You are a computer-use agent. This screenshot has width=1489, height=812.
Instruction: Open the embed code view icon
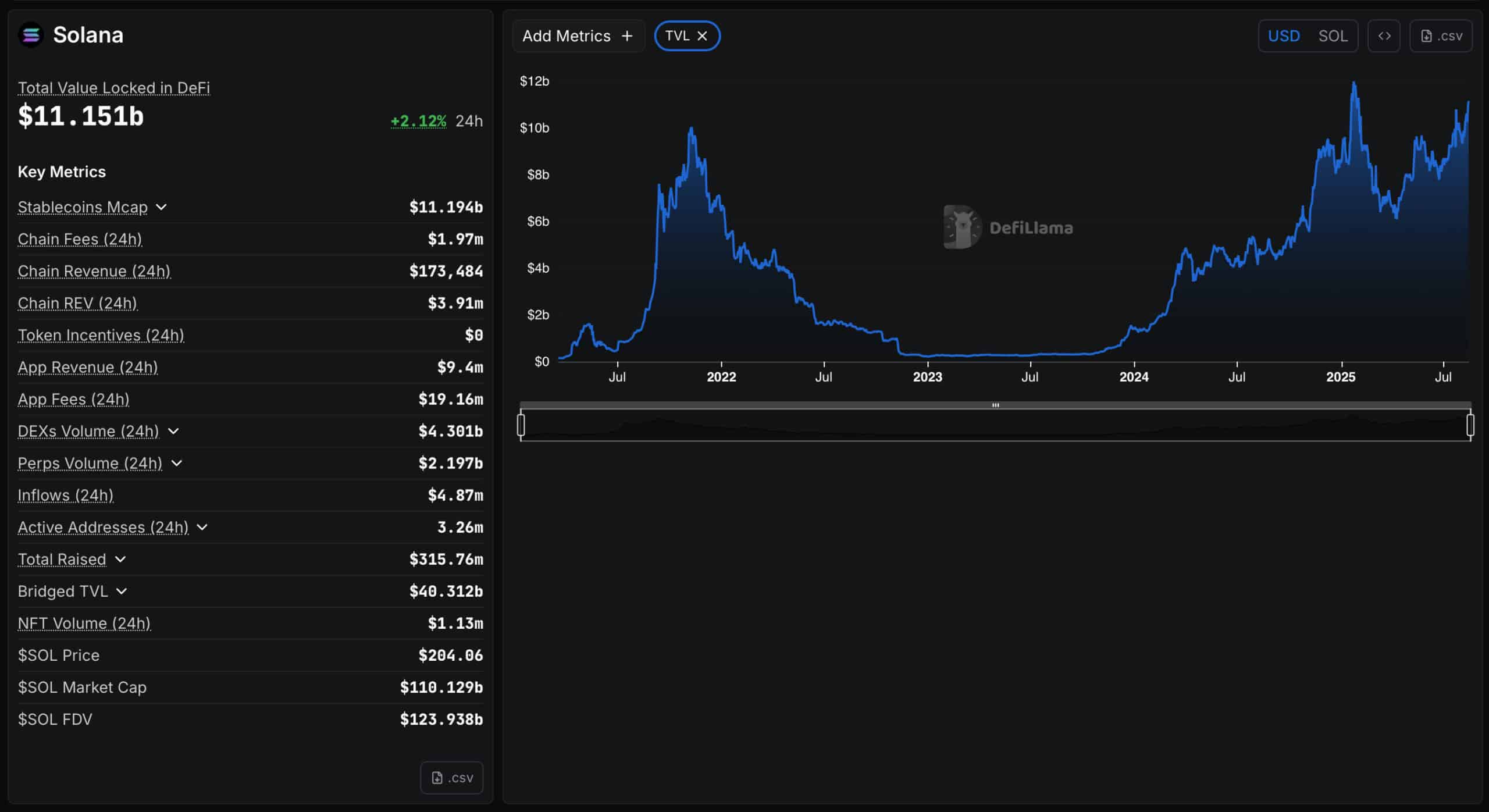[1384, 35]
